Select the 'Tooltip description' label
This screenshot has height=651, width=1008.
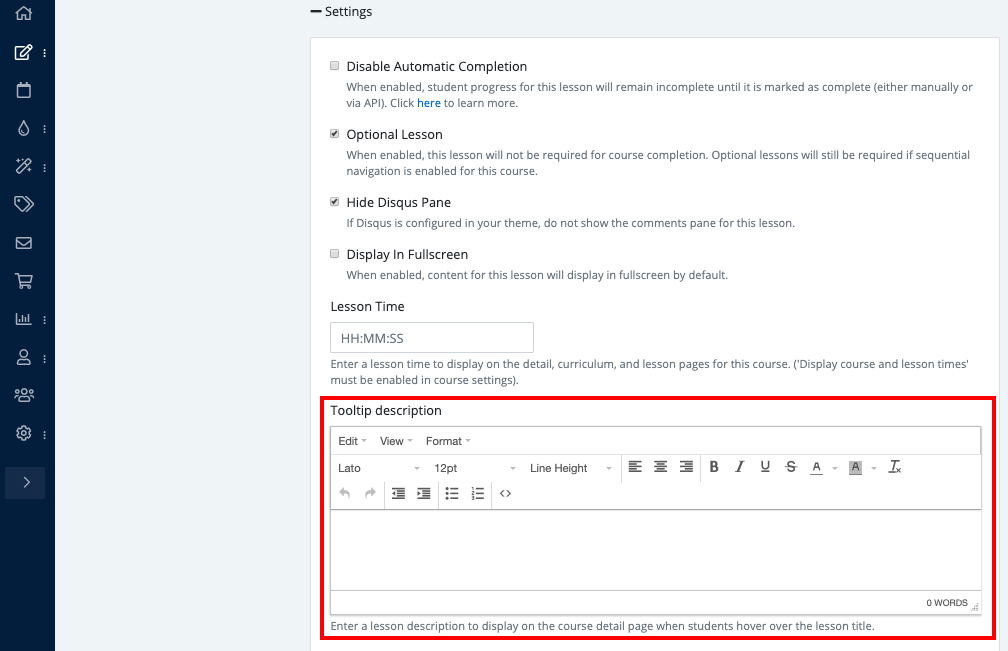[386, 410]
